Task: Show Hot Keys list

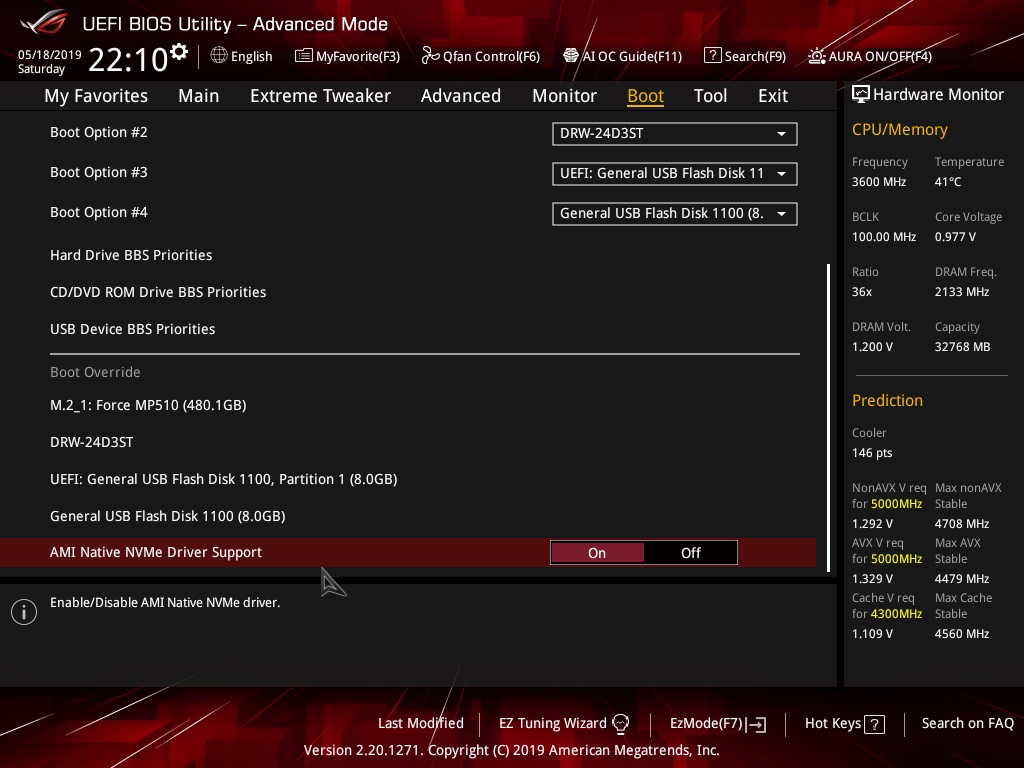Action: [x=833, y=723]
